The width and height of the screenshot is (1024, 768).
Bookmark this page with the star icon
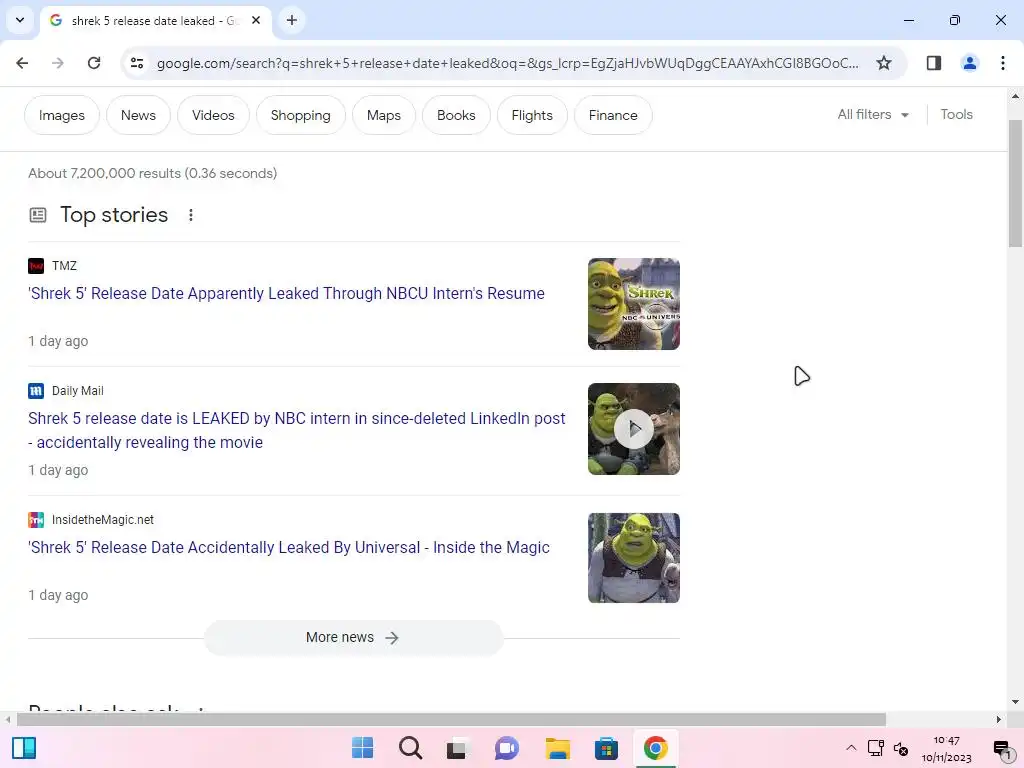coord(884,63)
